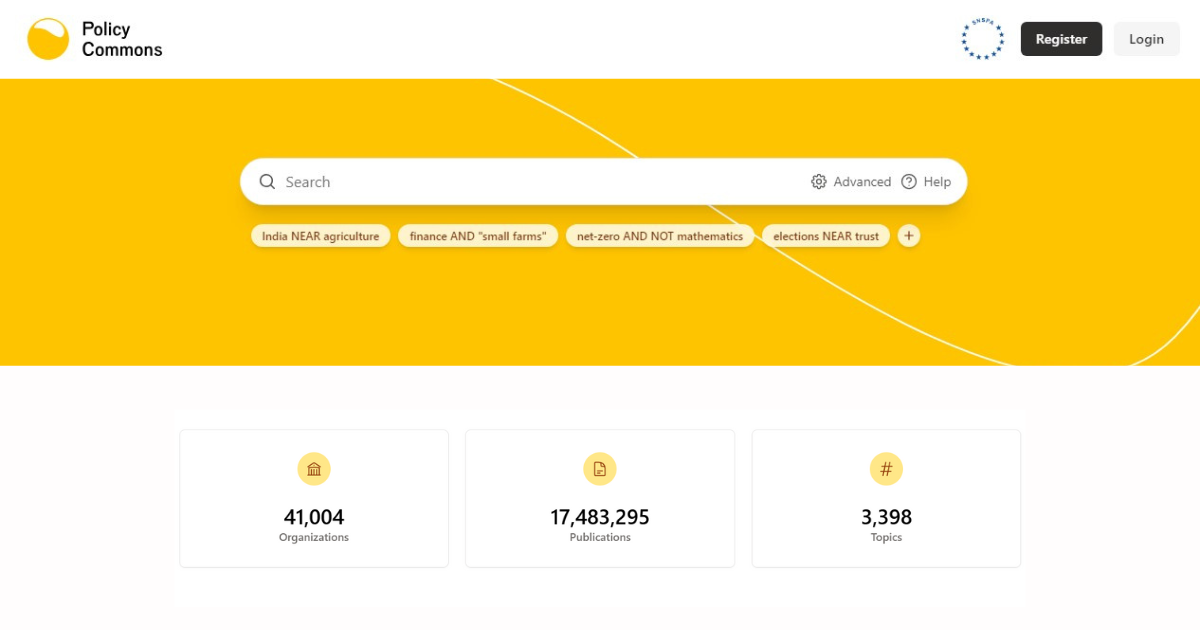Viewport: 1200px width, 630px height.
Task: View the 3,398 Topics card
Action: (886, 499)
